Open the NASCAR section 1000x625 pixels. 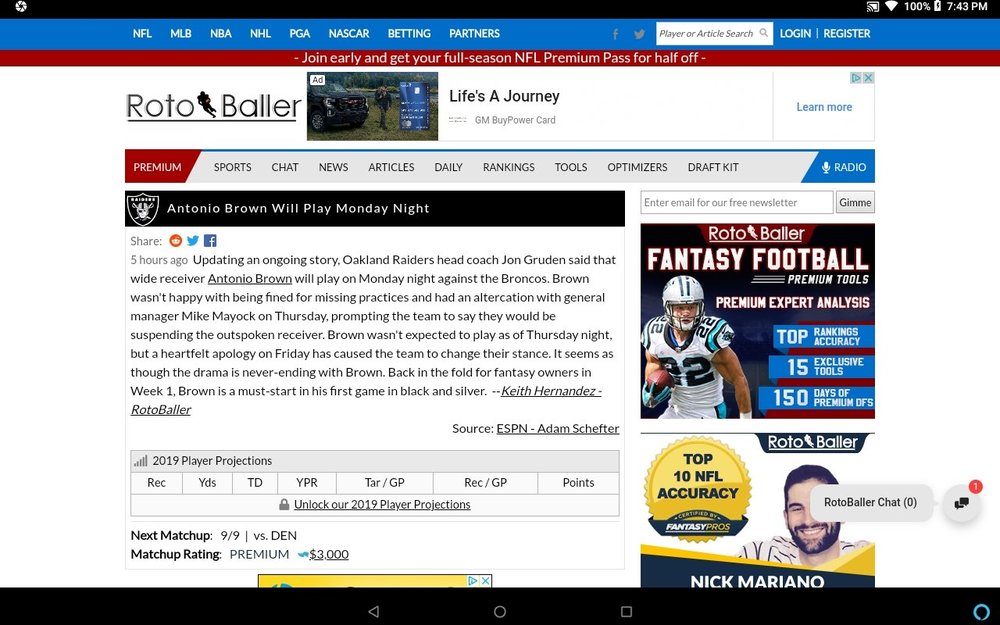[349, 34]
